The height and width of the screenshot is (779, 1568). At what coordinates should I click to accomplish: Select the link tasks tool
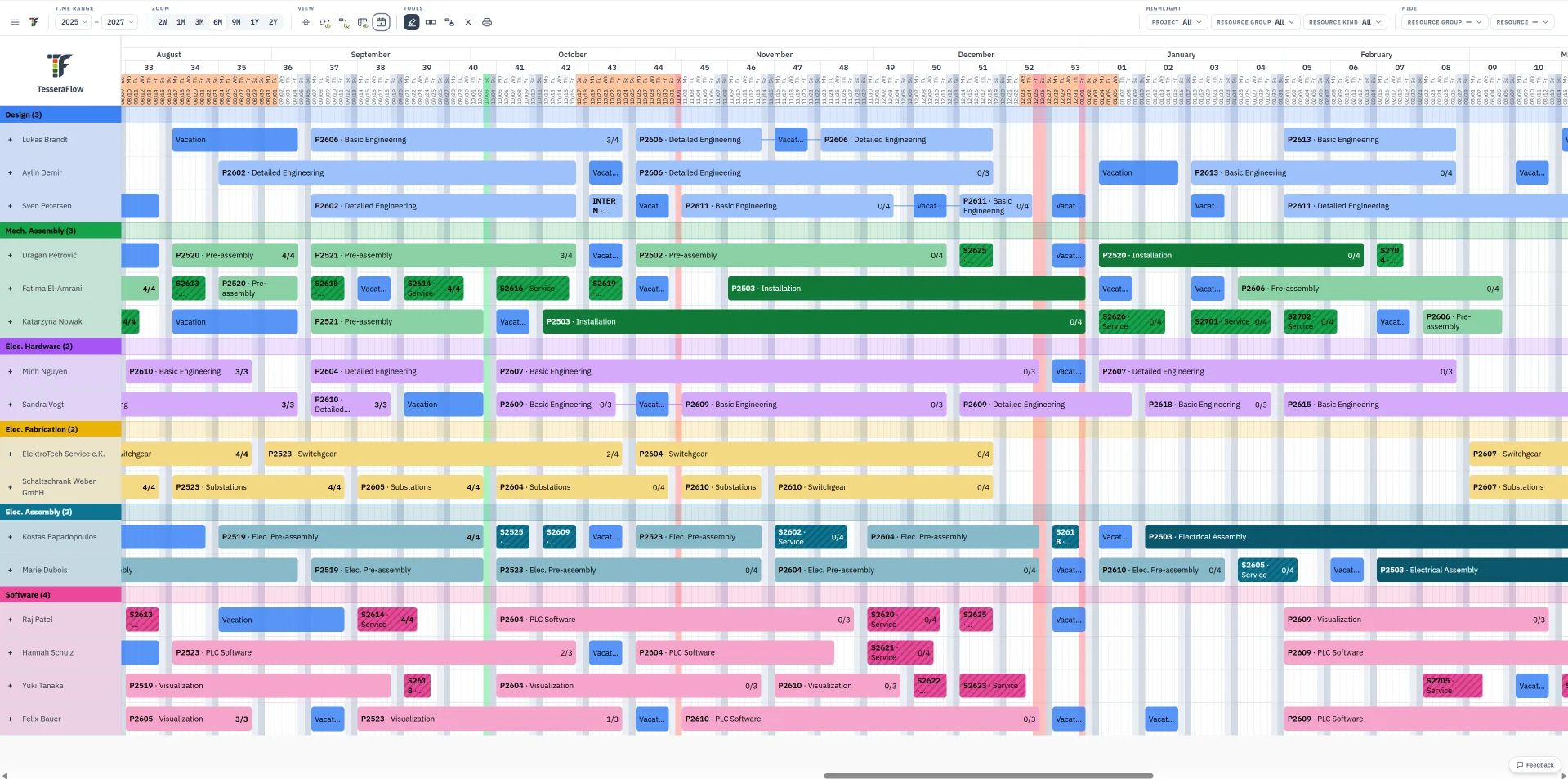[431, 22]
